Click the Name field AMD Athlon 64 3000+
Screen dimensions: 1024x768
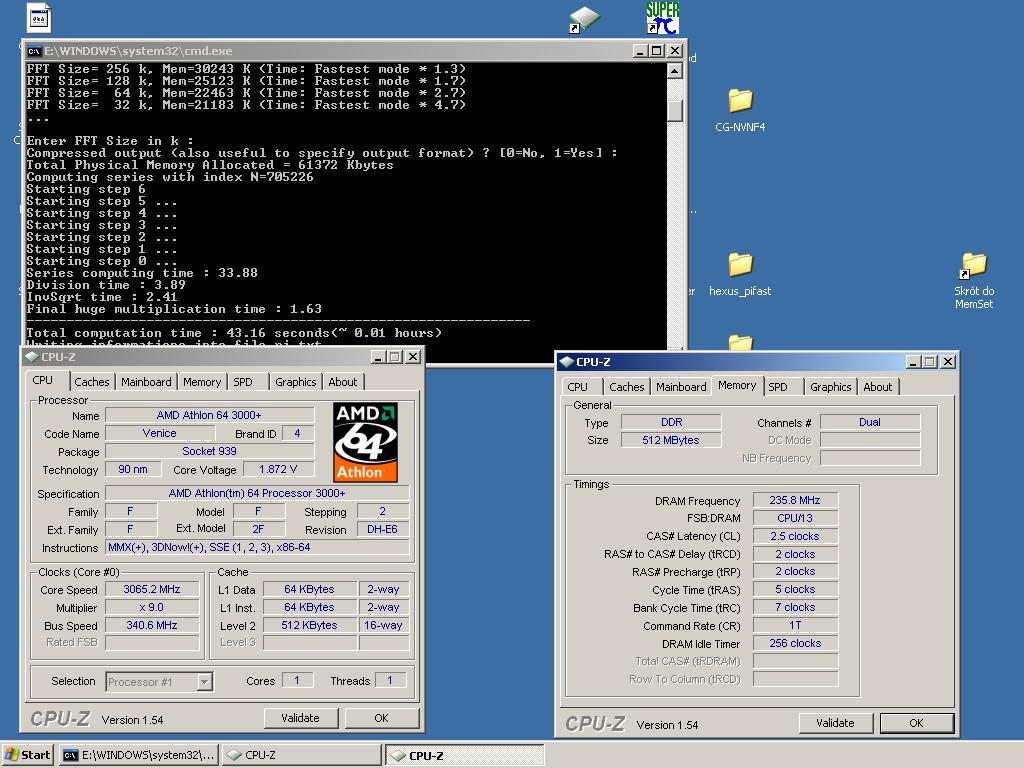(x=209, y=415)
